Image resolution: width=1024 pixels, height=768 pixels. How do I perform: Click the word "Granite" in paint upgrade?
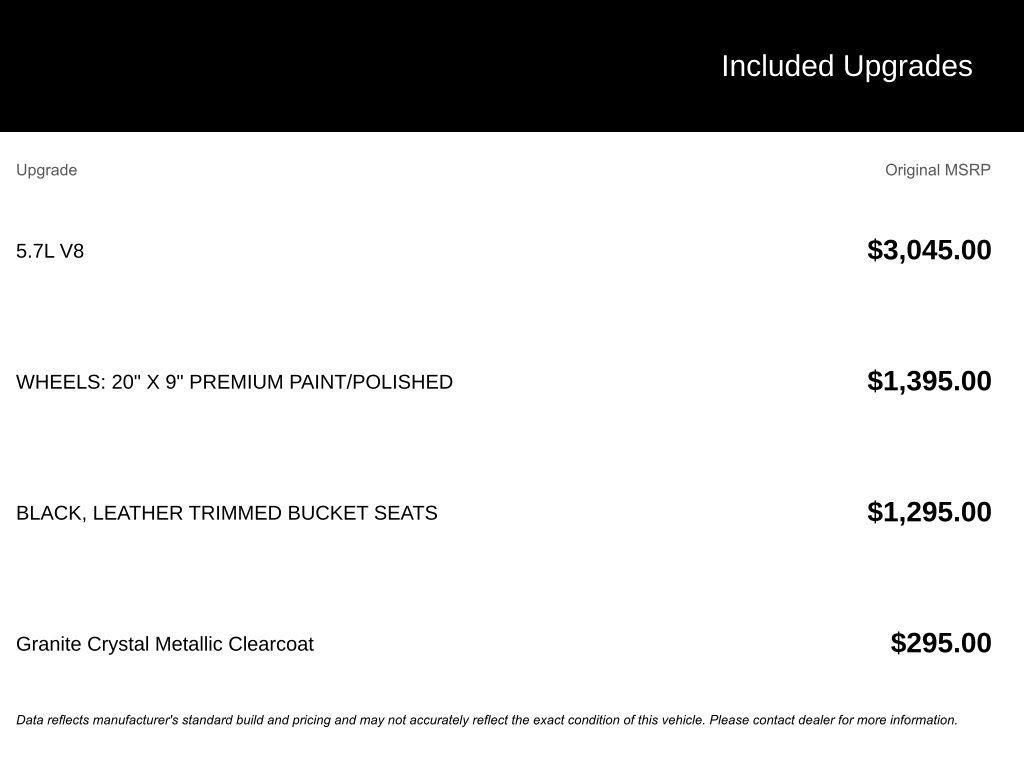49,644
